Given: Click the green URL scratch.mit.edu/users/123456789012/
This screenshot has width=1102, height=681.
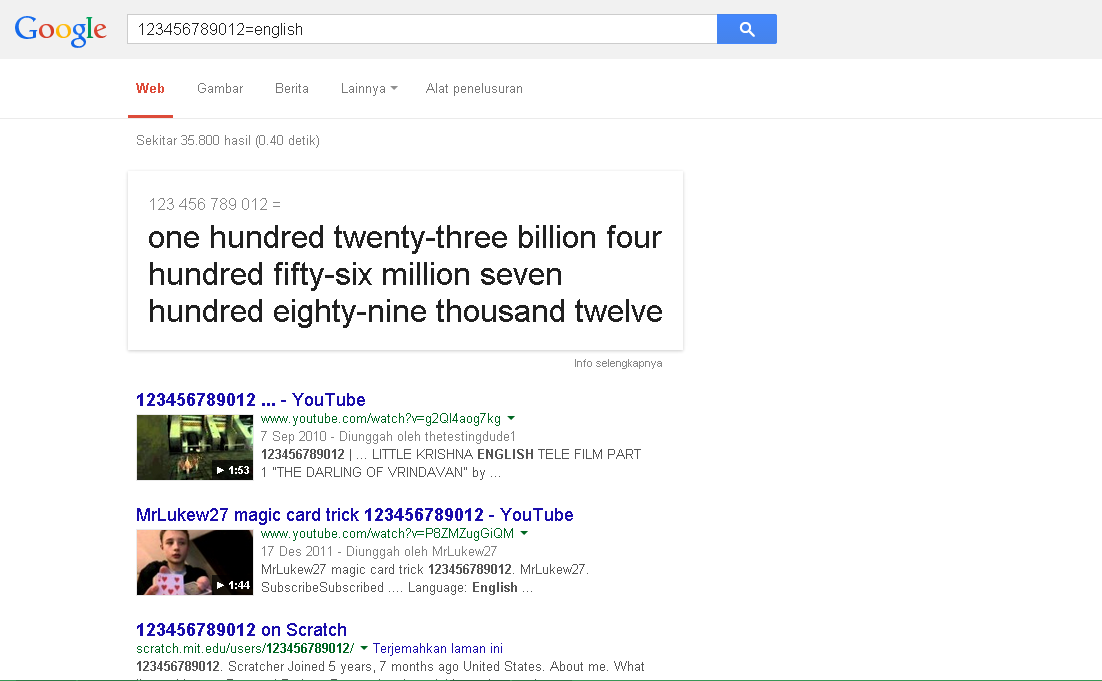Looking at the screenshot, I should (245, 649).
